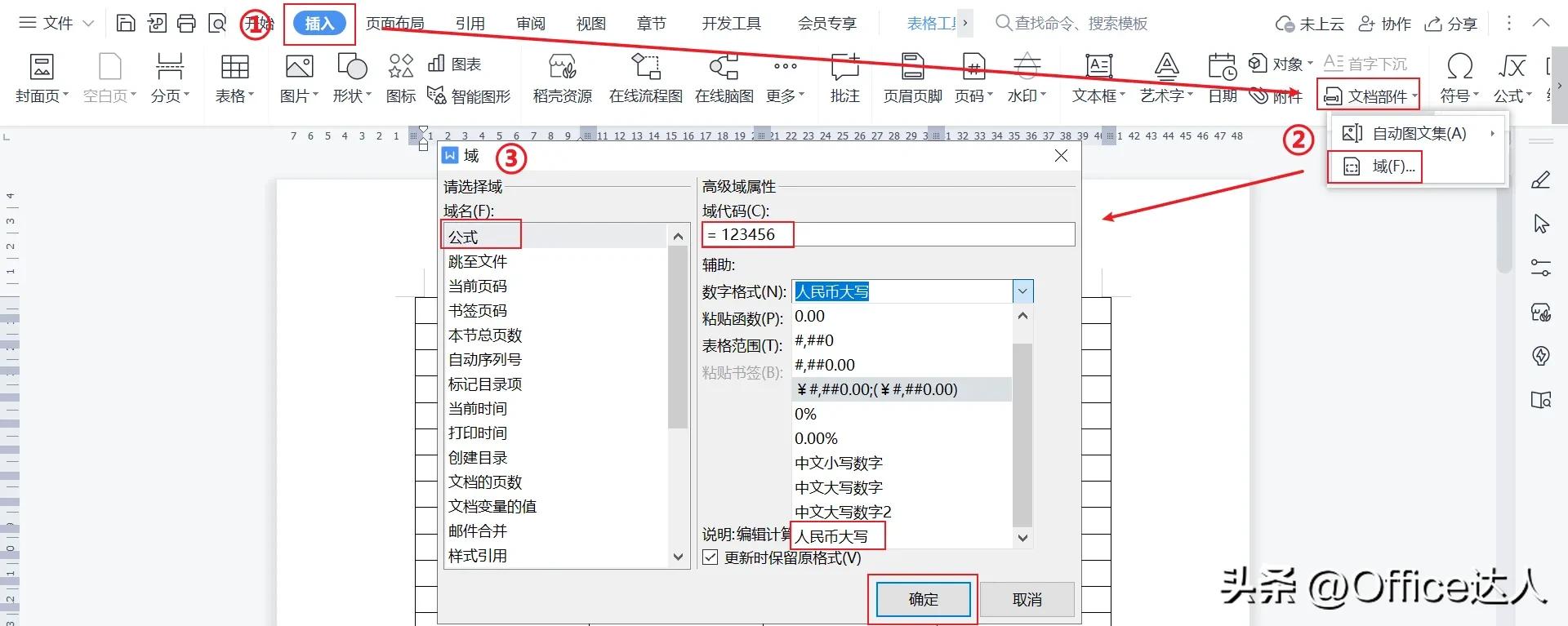Open the Symbol (符号) tool
This screenshot has width=1568, height=626.
(1459, 78)
